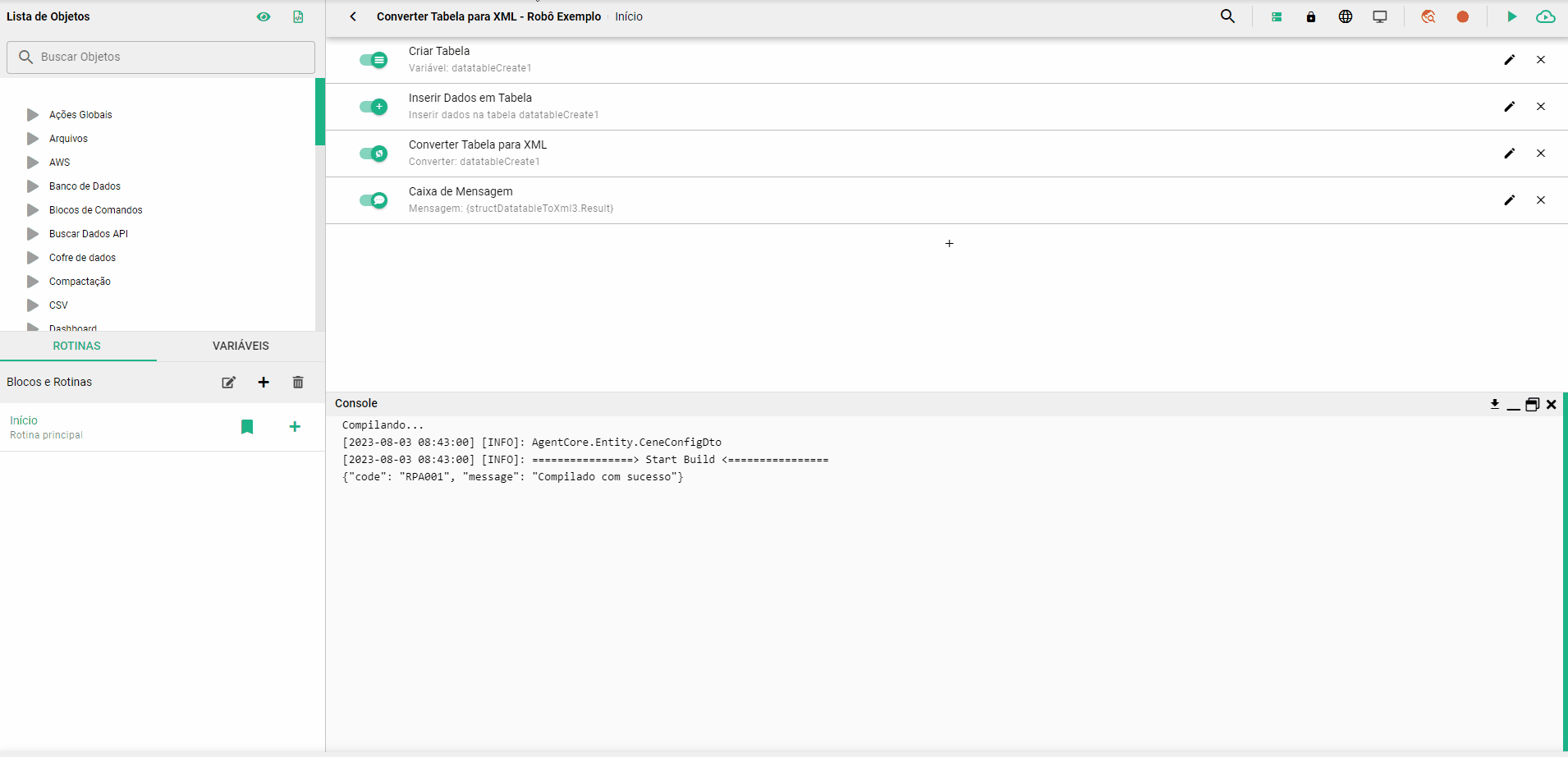Switch to the VARIÁVEIS tab
Image resolution: width=1568 pixels, height=757 pixels.
point(241,346)
